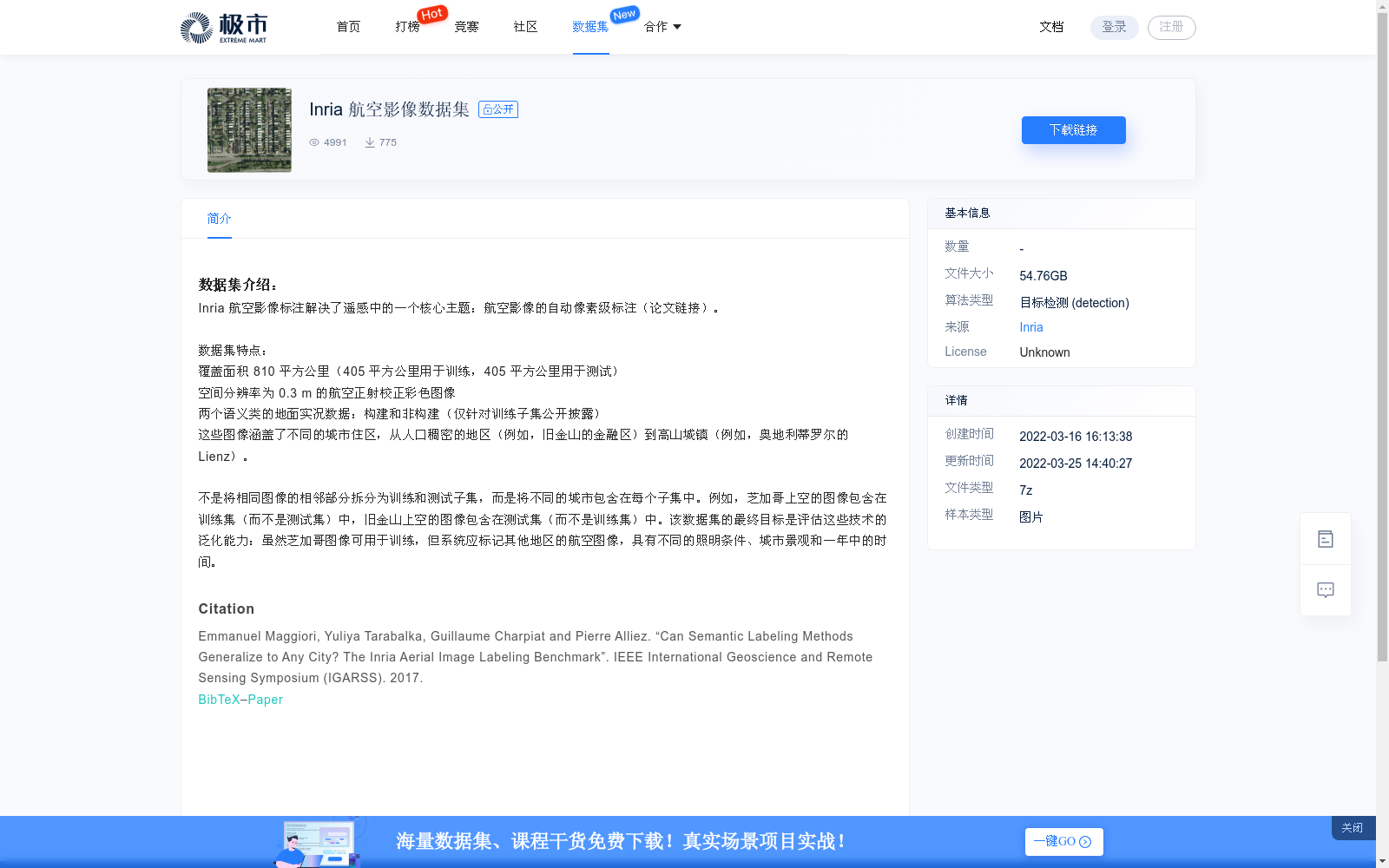1389x868 pixels.
Task: Click the 4991 view count
Action: [x=335, y=142]
